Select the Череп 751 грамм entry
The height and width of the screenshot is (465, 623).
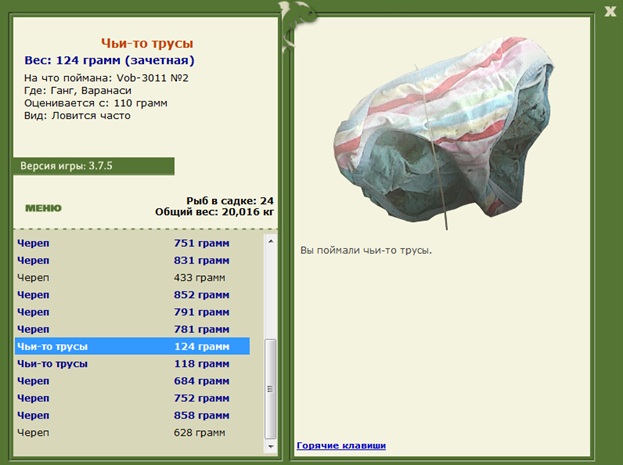(132, 243)
